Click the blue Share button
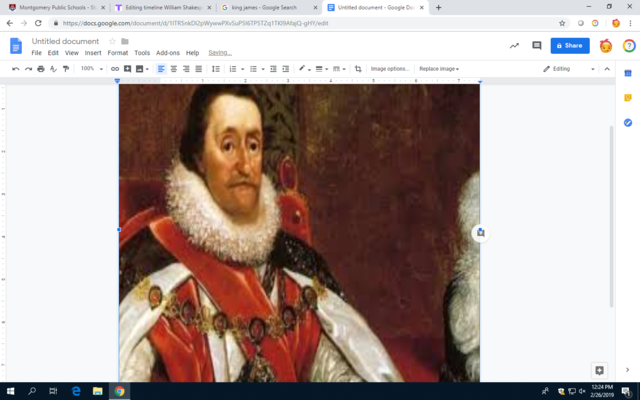640x400 pixels. [x=570, y=46]
